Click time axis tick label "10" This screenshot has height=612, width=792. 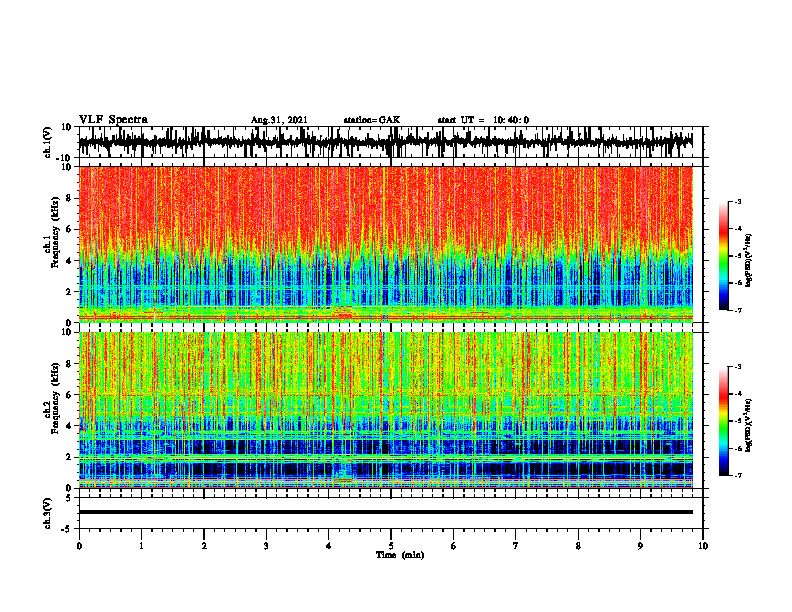pyautogui.click(x=703, y=546)
